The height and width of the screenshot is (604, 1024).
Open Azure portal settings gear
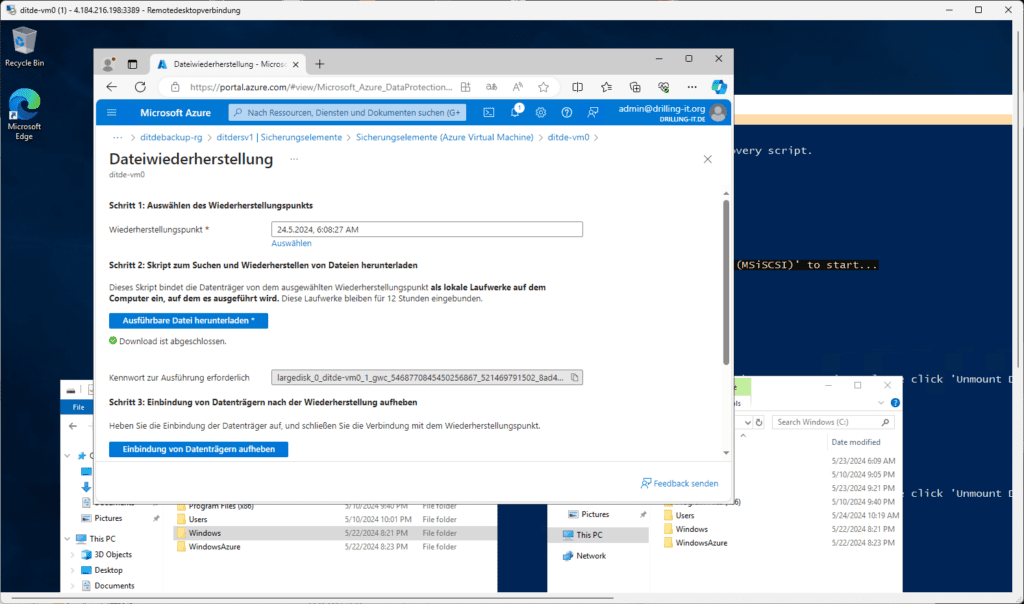pyautogui.click(x=541, y=112)
